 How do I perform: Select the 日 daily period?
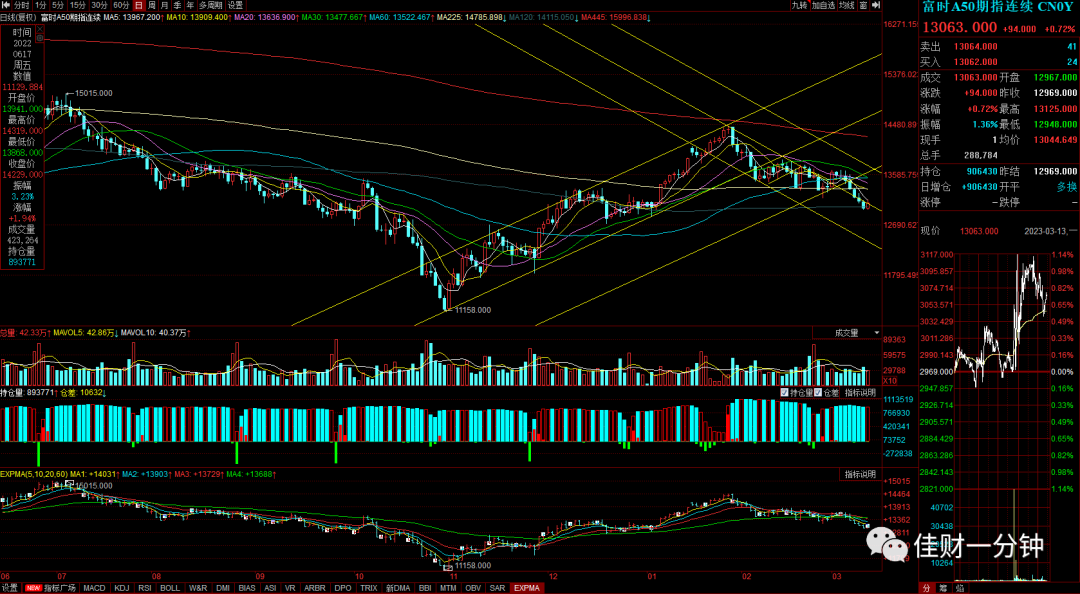(138, 5)
